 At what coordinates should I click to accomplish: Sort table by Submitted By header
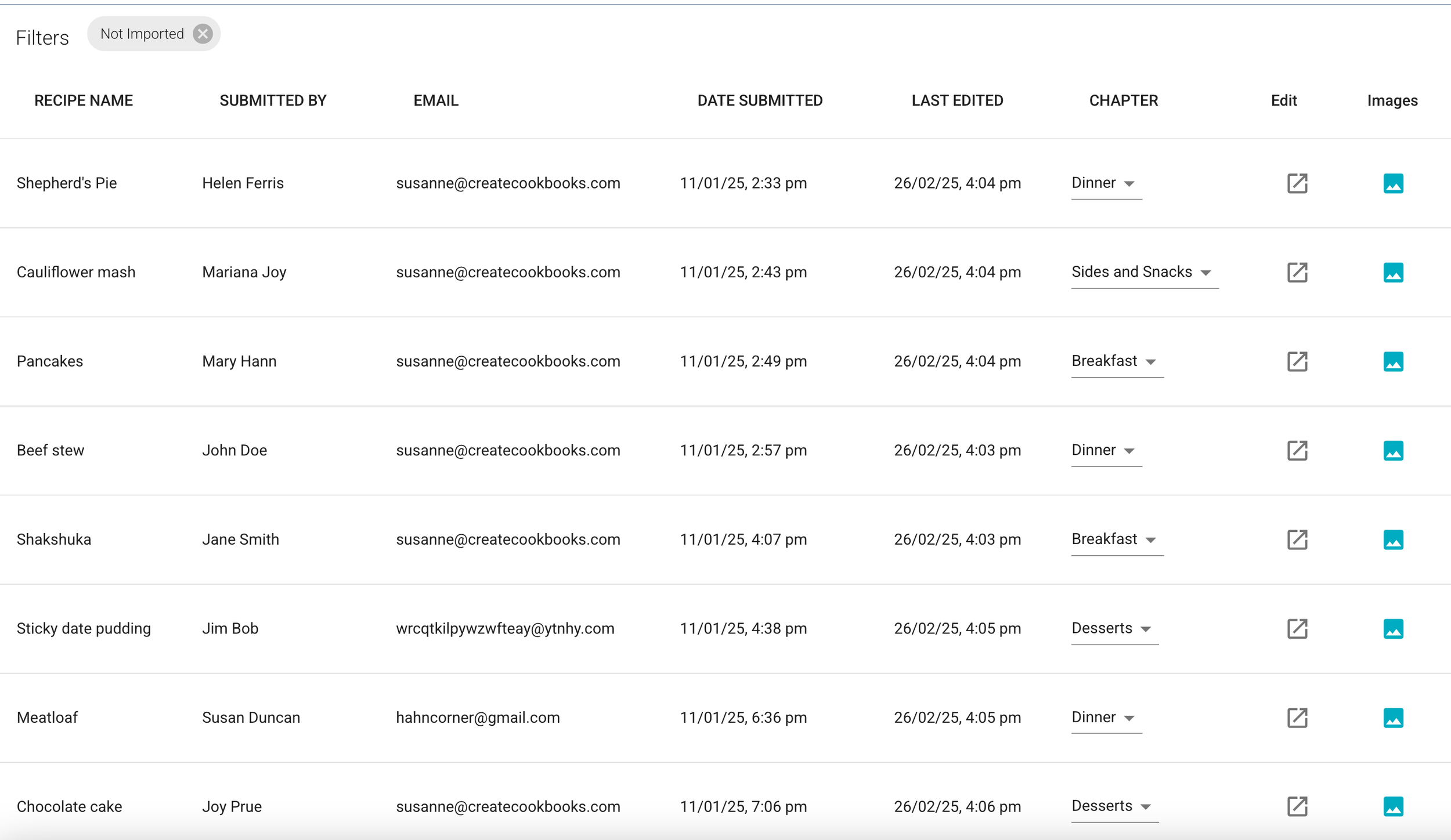coord(273,100)
